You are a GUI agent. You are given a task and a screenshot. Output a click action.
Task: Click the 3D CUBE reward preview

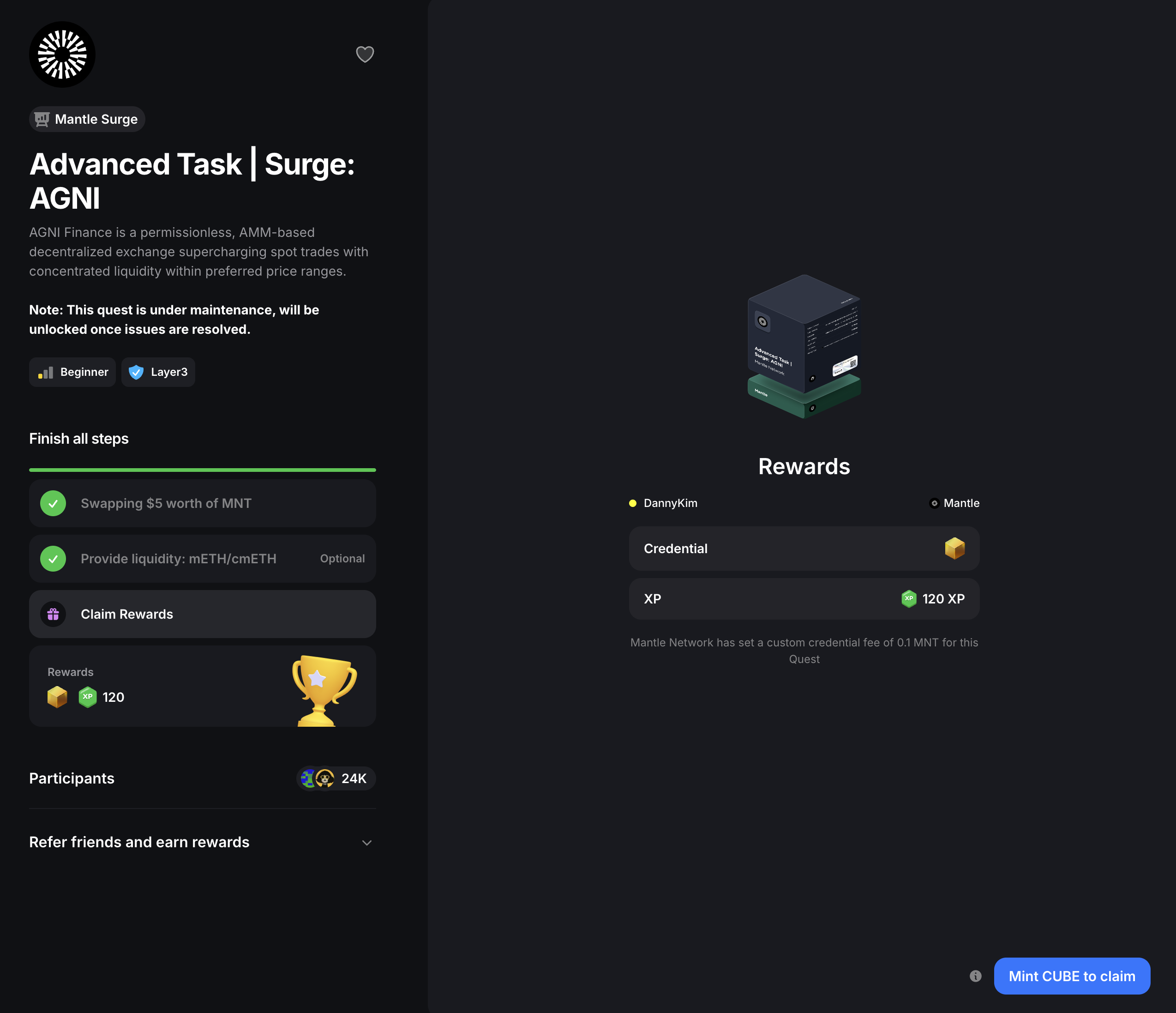(804, 346)
